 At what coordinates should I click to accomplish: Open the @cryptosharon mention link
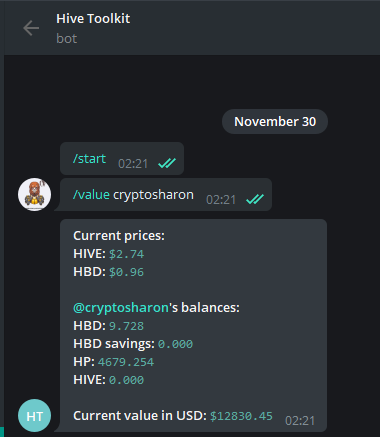click(121, 308)
